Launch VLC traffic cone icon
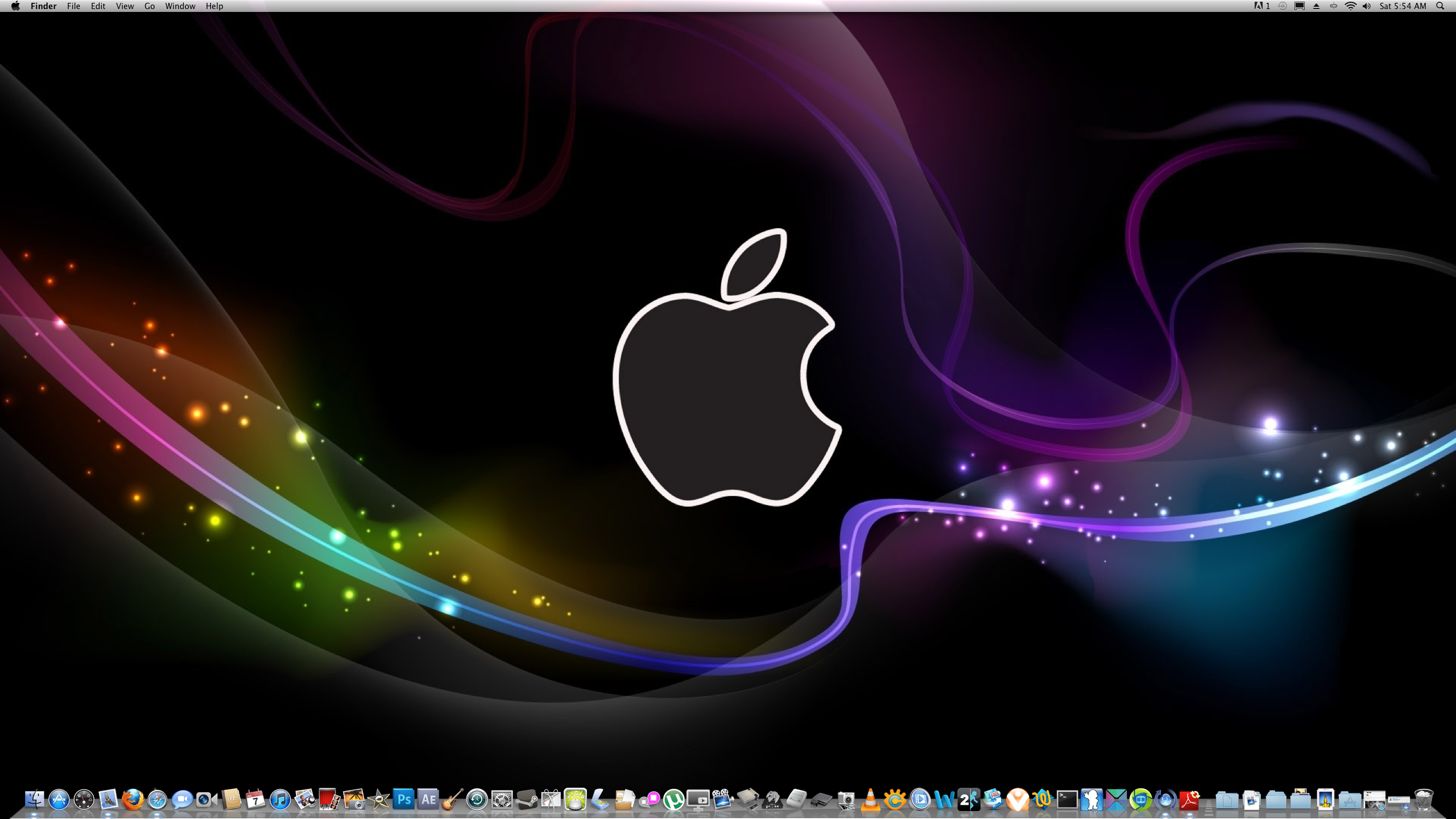This screenshot has width=1456, height=819. 870,800
